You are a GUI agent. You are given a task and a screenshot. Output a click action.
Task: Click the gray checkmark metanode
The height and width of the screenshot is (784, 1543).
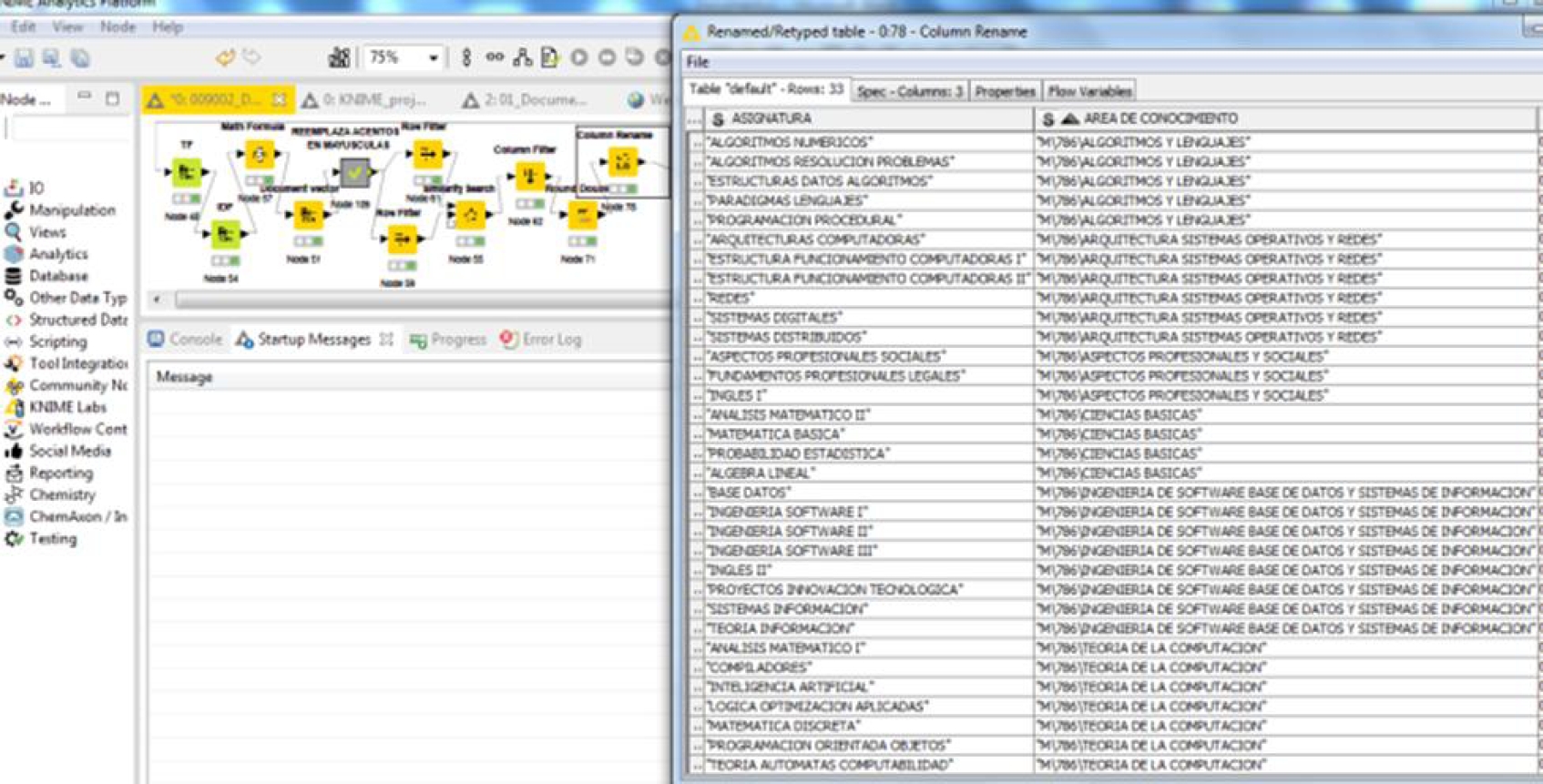[x=354, y=171]
